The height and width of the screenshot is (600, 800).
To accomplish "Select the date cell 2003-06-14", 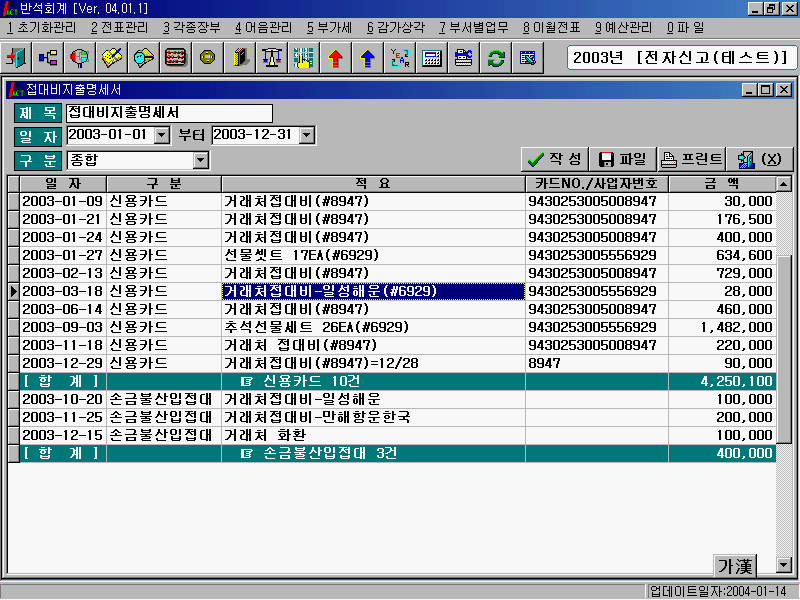I will click(63, 309).
